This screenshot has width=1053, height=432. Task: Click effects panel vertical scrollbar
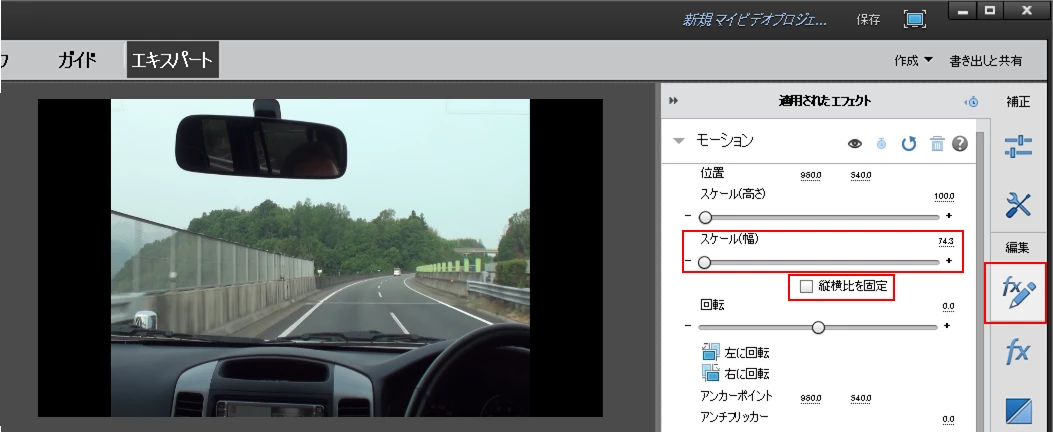click(x=980, y=282)
